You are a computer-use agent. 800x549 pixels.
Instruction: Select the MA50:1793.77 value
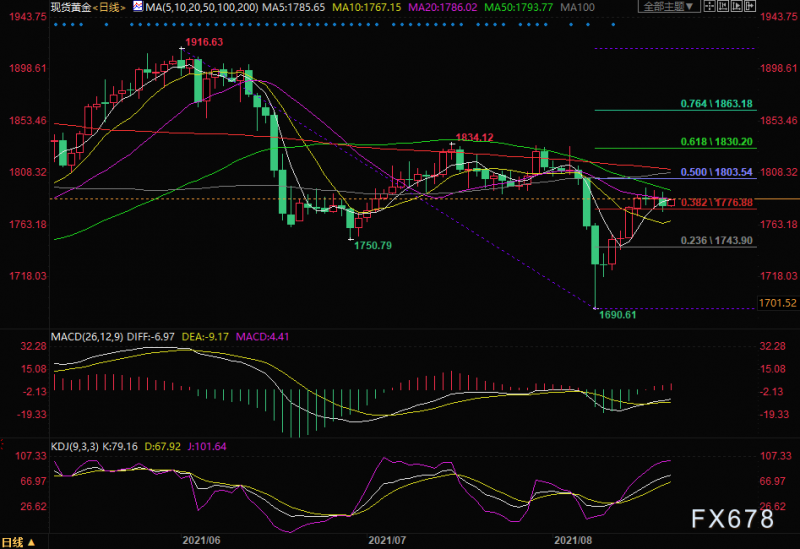click(x=518, y=7)
